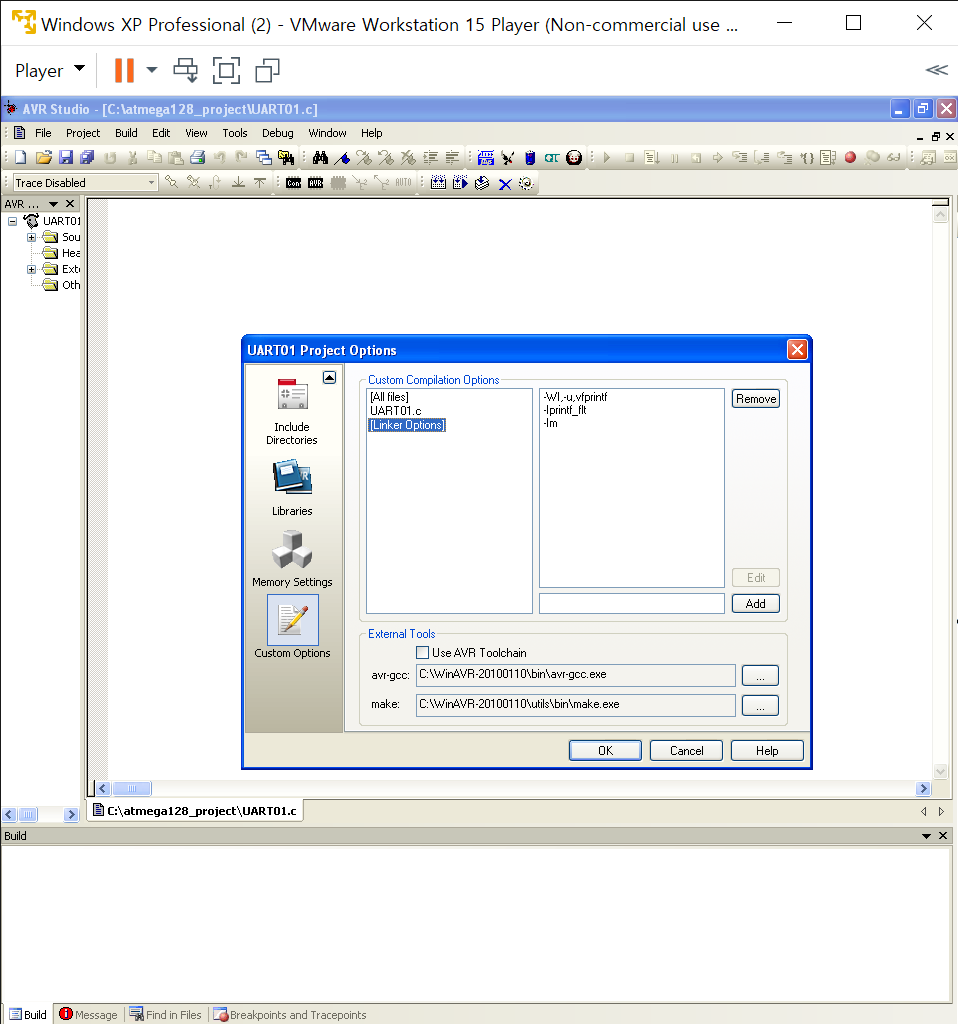Click VMware enter full screen icon

tap(227, 70)
